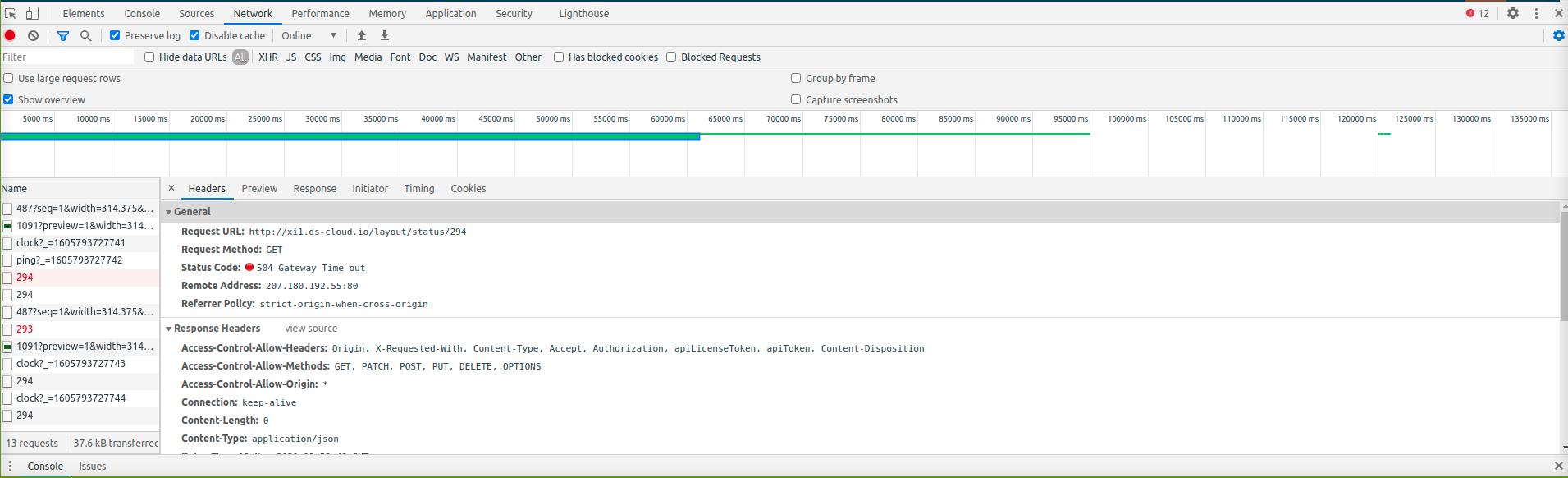
Task: Select the clock?_=1605793727744 request
Action: [80, 398]
